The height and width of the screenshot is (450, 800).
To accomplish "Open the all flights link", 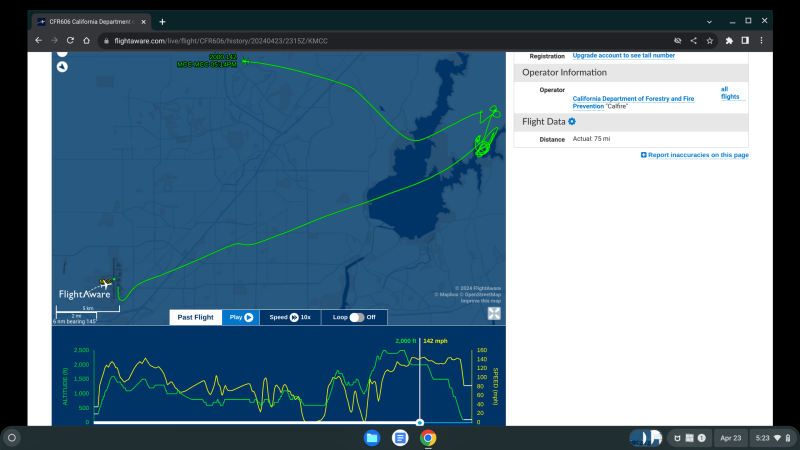I will coord(730,93).
